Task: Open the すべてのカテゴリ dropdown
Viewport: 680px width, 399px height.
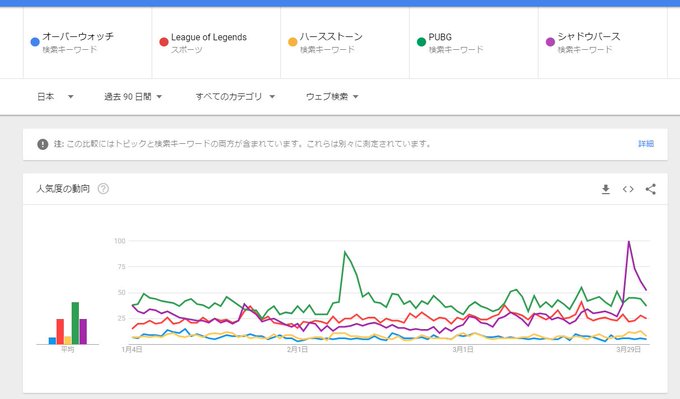Action: click(235, 96)
